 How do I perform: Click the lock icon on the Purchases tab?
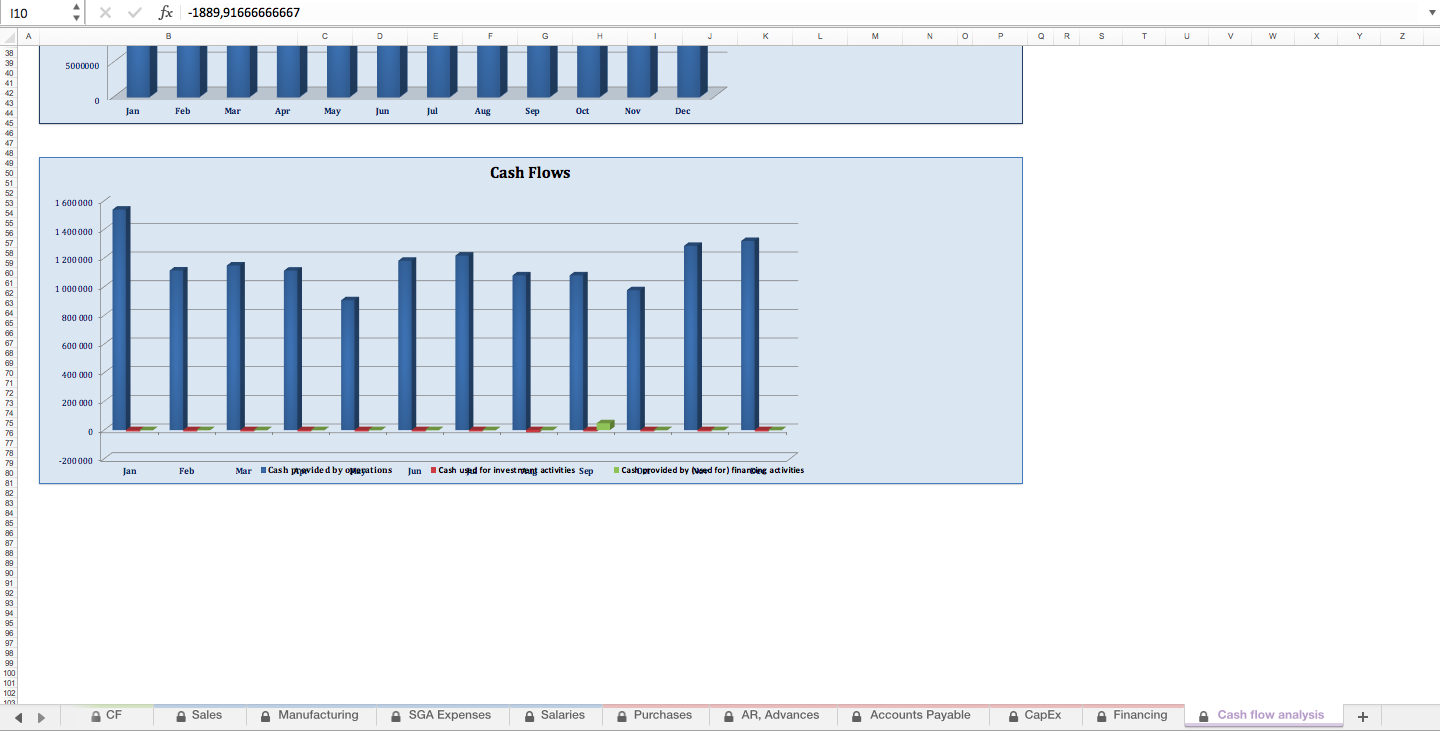(619, 715)
